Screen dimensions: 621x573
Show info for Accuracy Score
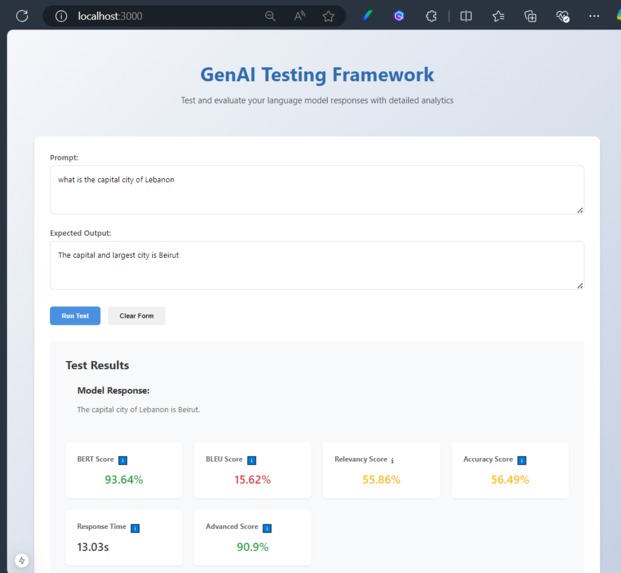(x=522, y=460)
